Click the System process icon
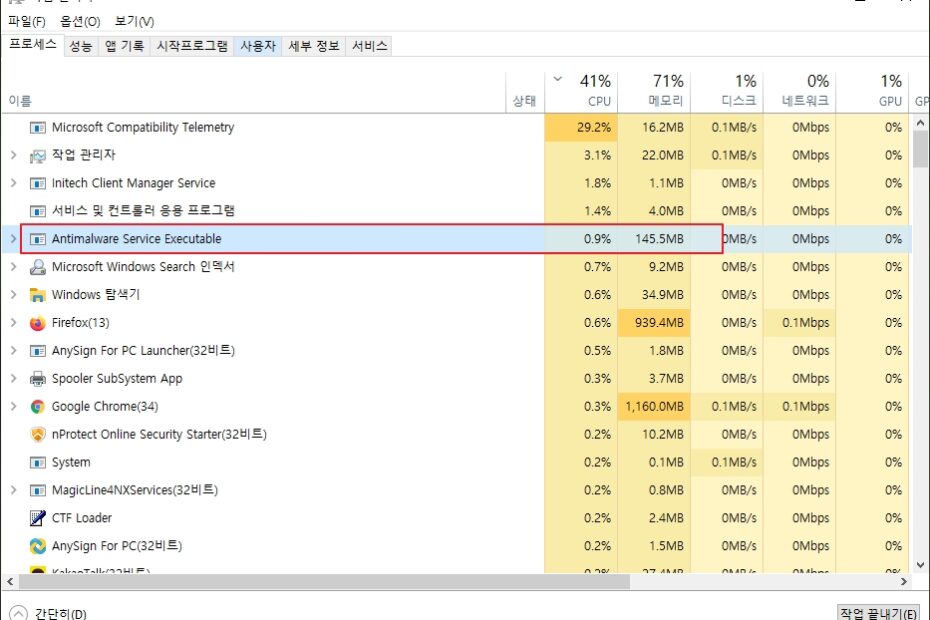 click(37, 462)
